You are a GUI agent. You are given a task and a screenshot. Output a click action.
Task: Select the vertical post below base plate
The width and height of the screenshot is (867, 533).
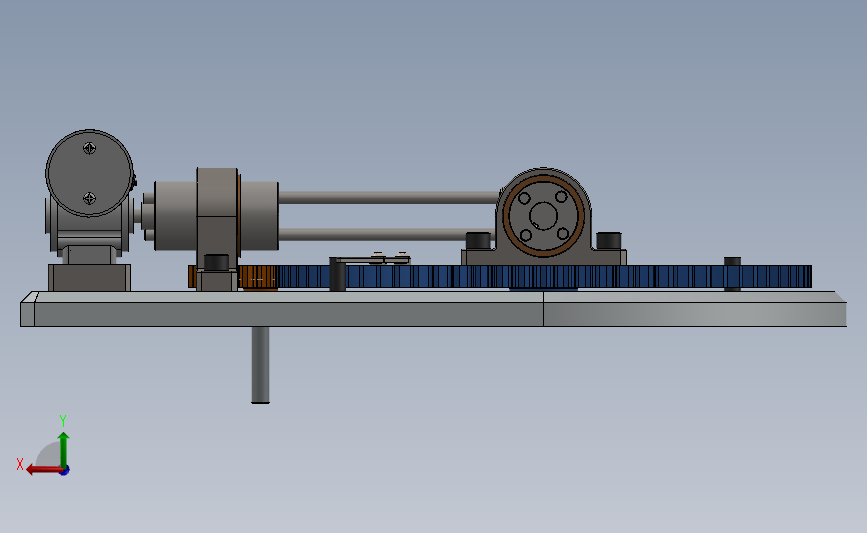[260, 365]
